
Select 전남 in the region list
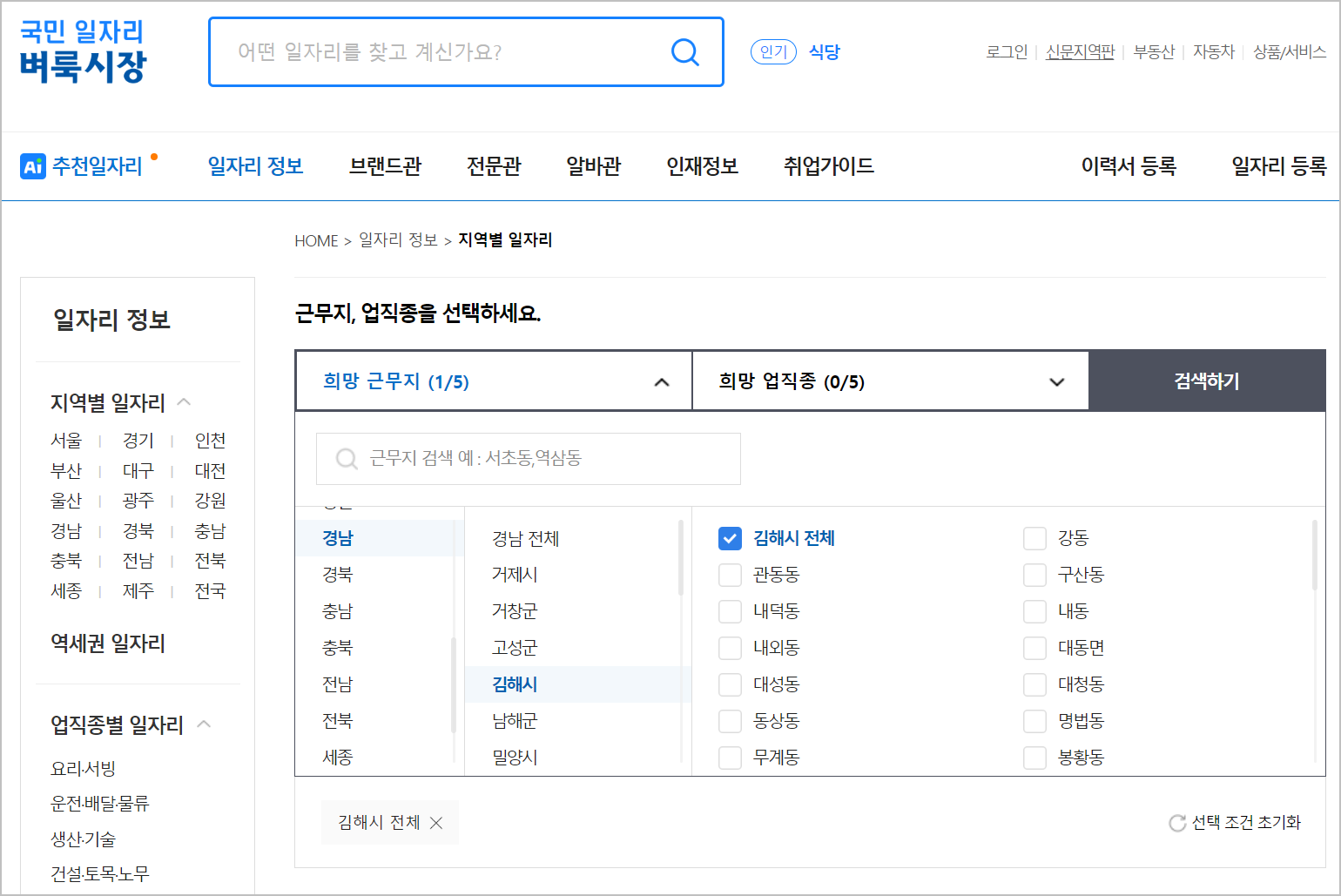click(x=338, y=684)
